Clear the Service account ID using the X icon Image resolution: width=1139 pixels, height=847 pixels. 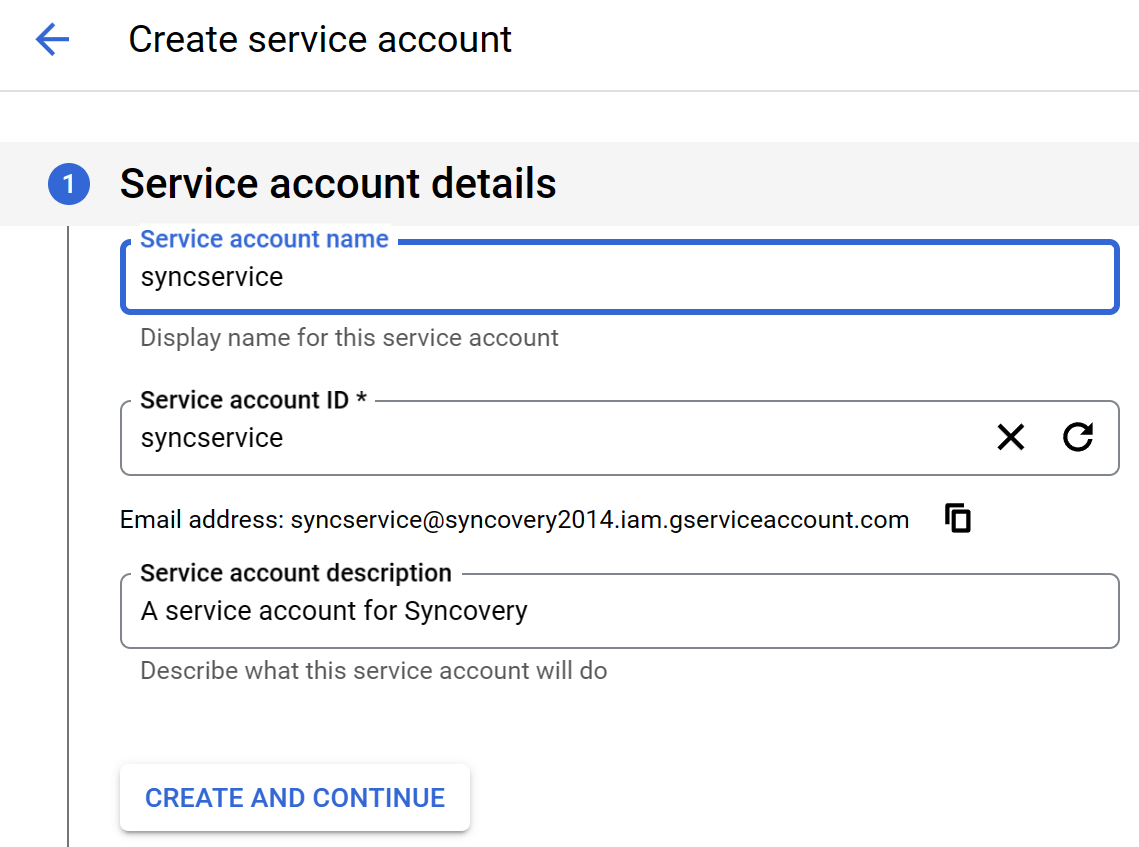tap(1010, 437)
